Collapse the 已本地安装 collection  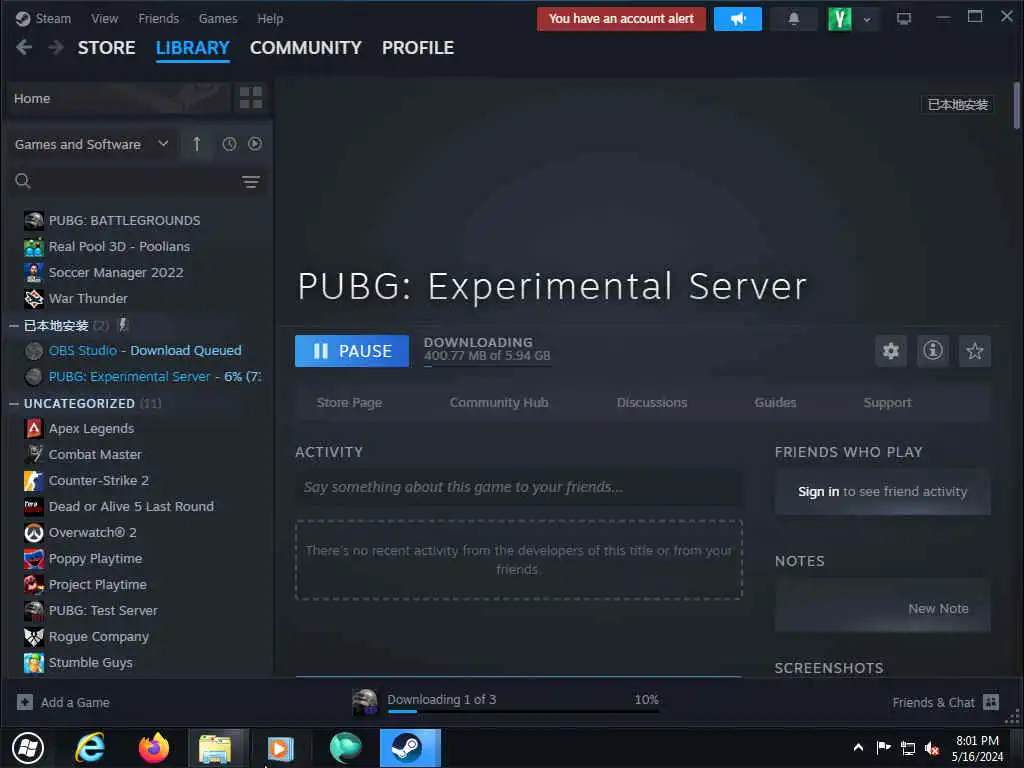[x=14, y=325]
